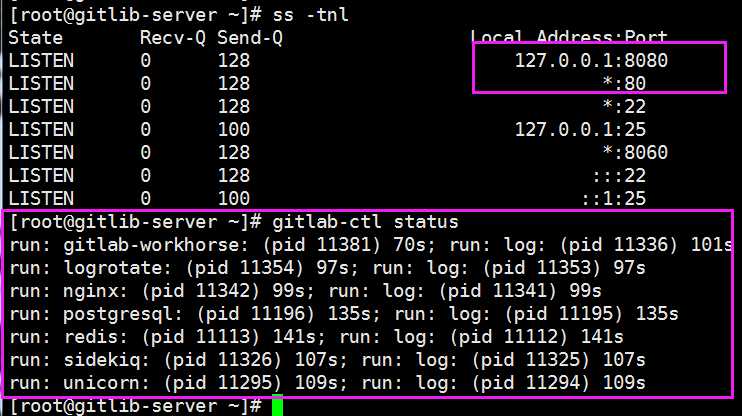Click Recv-Q '0' in the *:80 row
This screenshot has width=742, height=416.
(145, 83)
